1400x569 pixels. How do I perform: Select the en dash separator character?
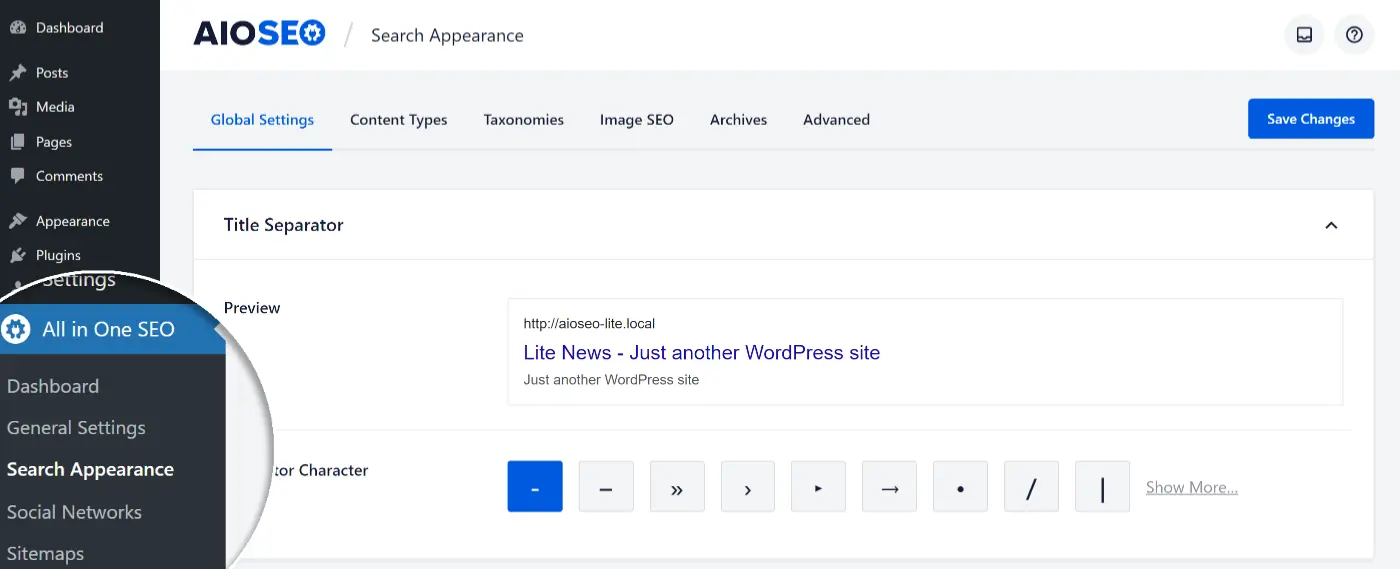[x=606, y=486]
